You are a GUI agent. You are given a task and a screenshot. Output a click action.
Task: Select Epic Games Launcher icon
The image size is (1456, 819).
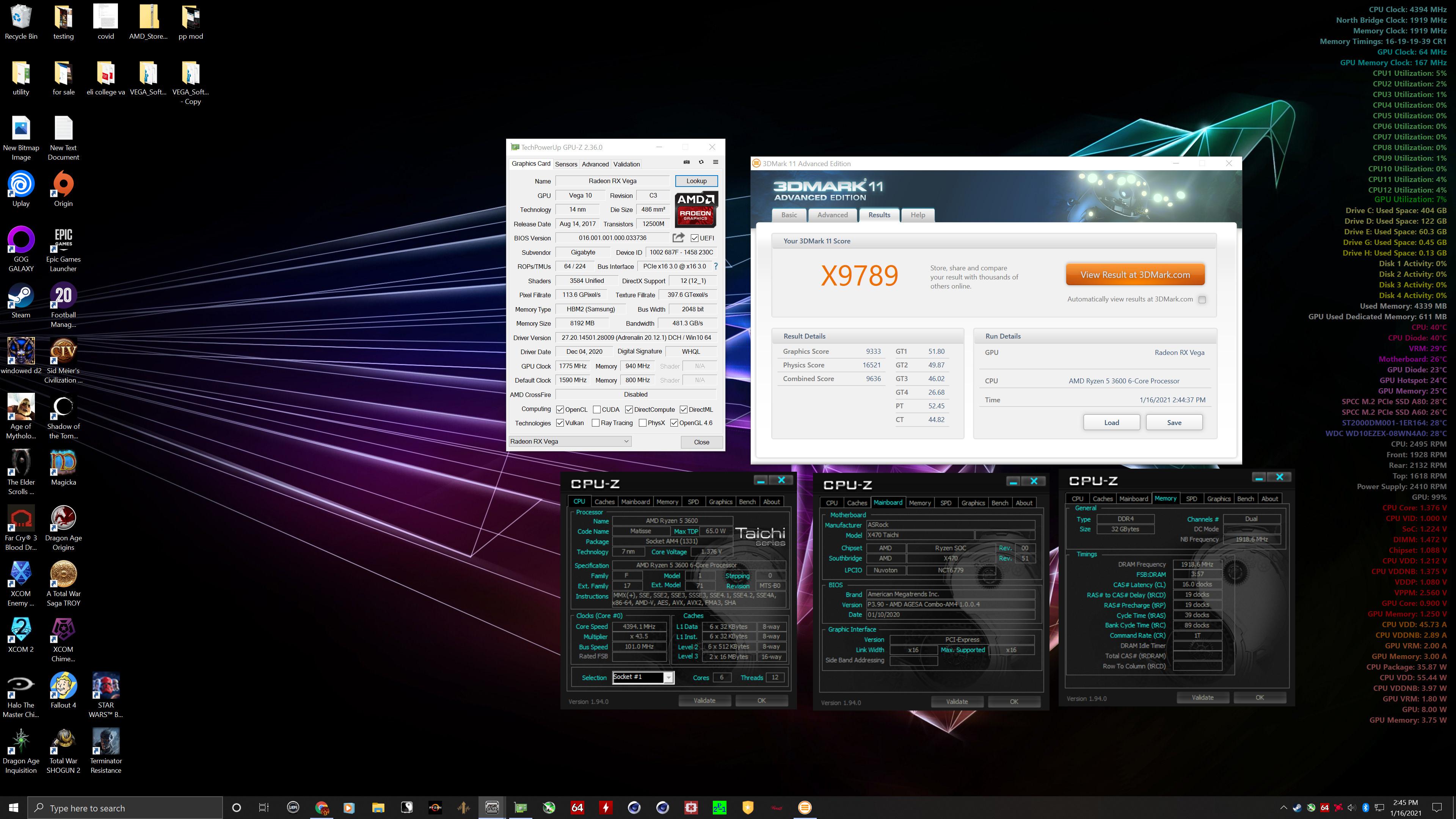click(x=63, y=249)
